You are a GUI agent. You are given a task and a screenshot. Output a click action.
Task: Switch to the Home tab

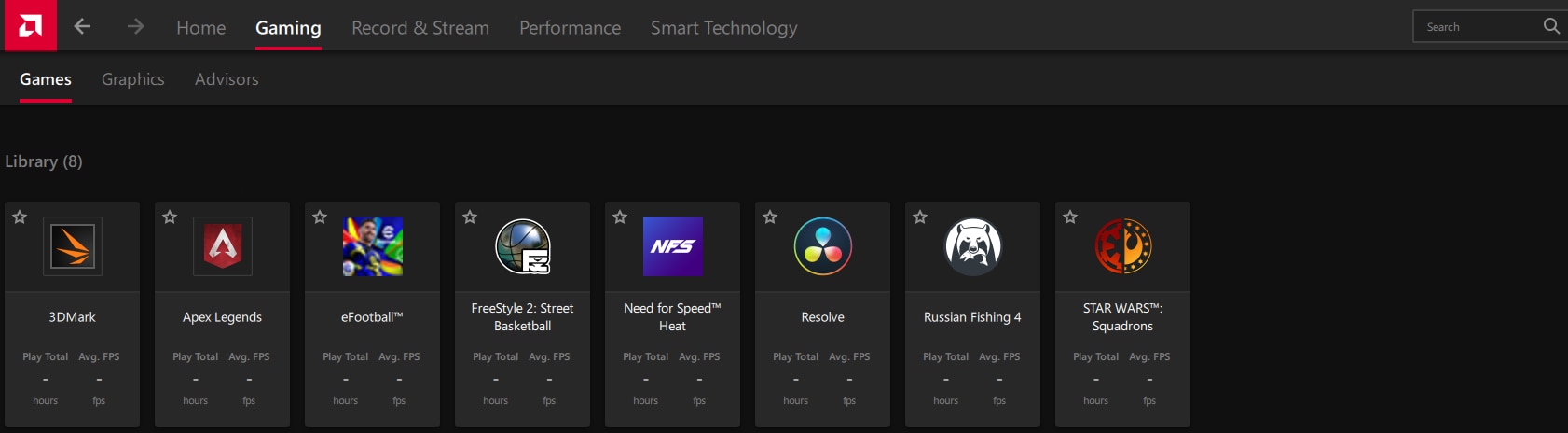(x=201, y=28)
